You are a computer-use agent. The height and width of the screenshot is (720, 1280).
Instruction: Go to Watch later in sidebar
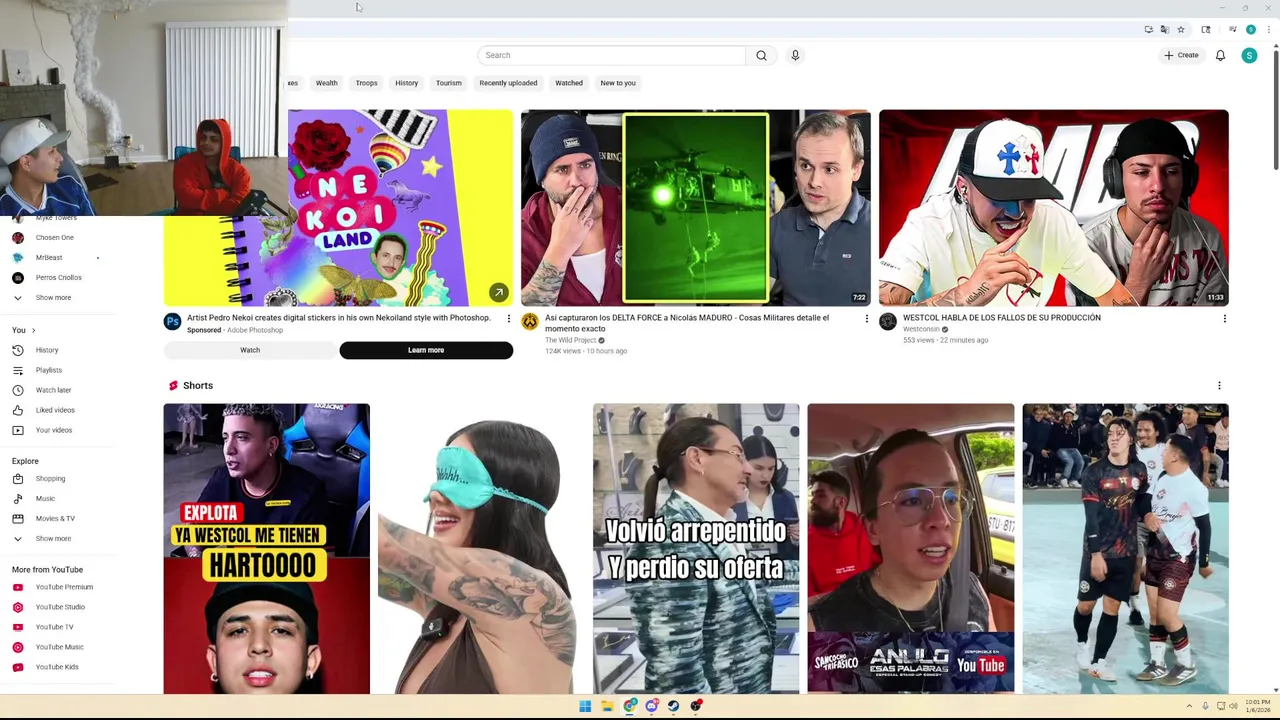[x=58, y=390]
